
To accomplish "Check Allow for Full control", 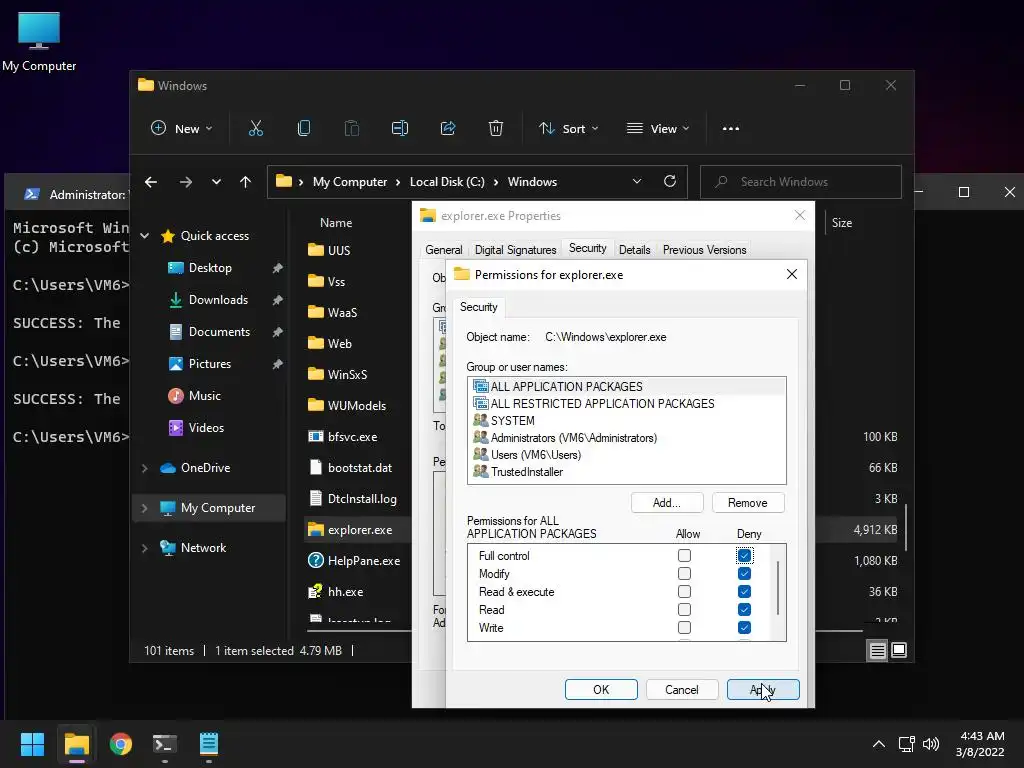I will 684,556.
